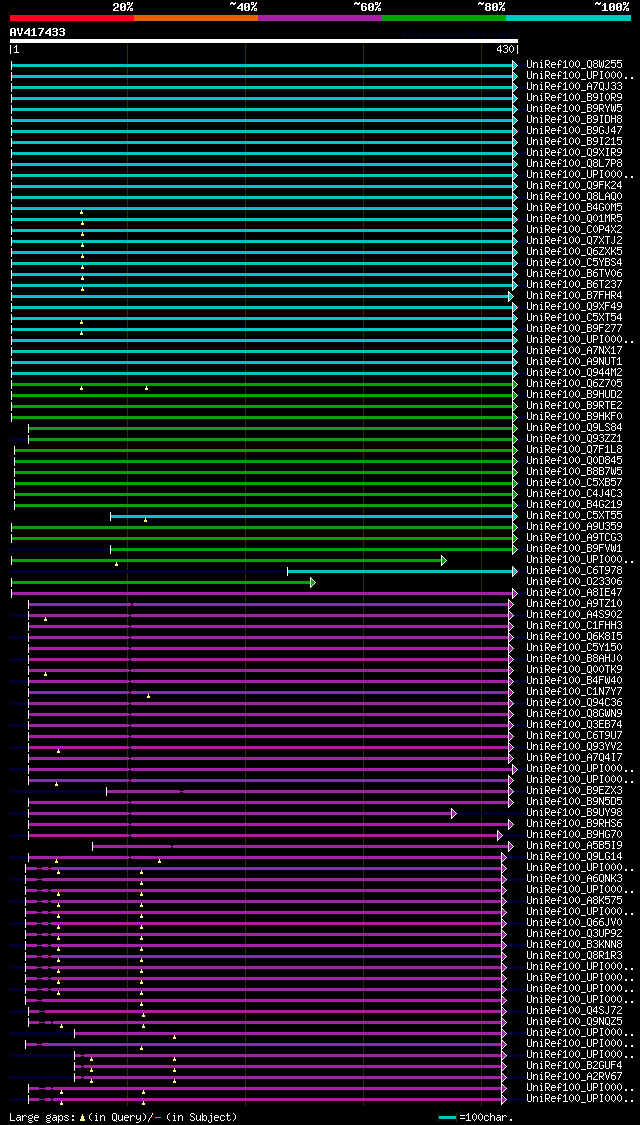Open the UniRef100_B9GJ47 hit
This screenshot has height=1125, width=640.
pos(574,131)
